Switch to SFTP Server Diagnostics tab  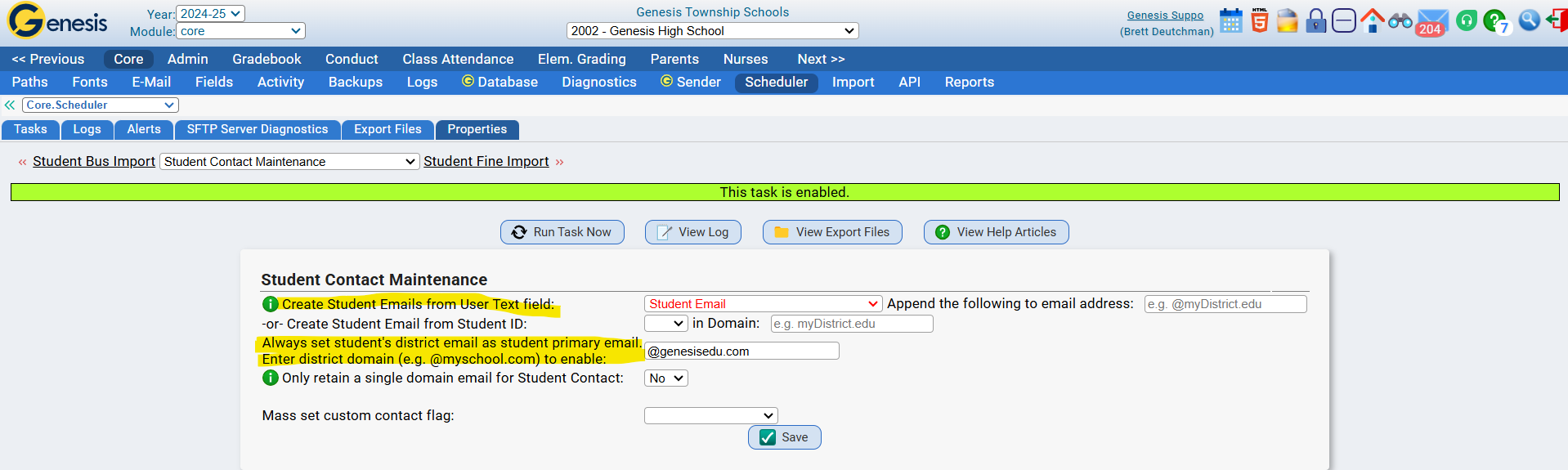pyautogui.click(x=258, y=129)
